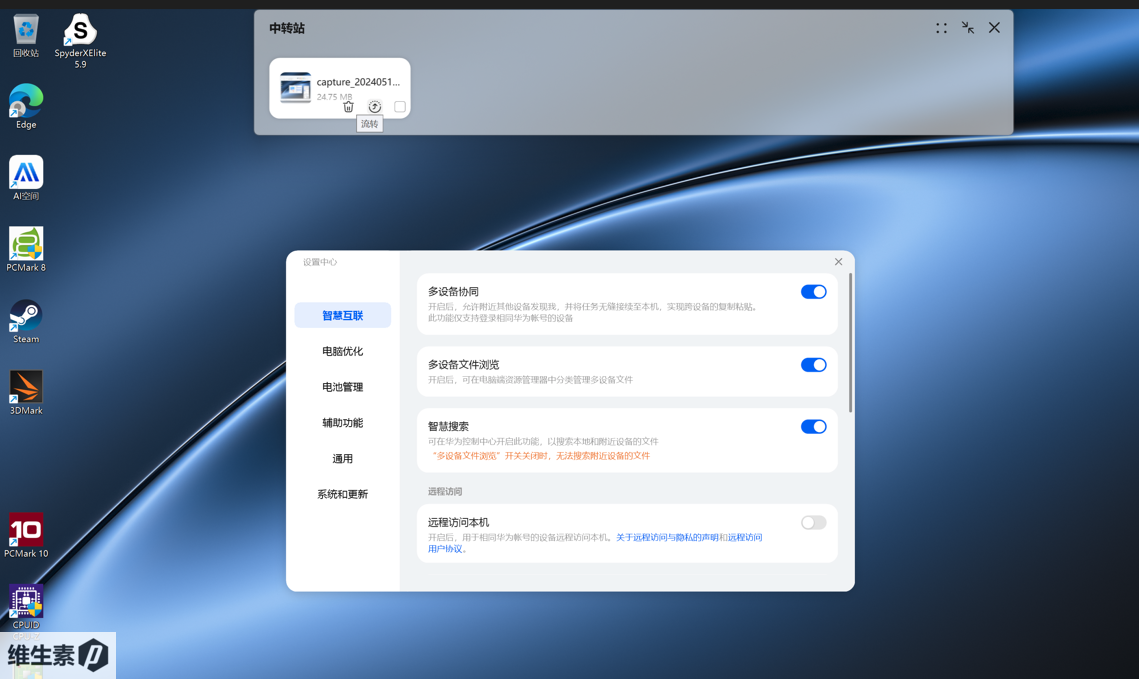
Task: Go to the 电脑优化 section
Action: coord(342,352)
